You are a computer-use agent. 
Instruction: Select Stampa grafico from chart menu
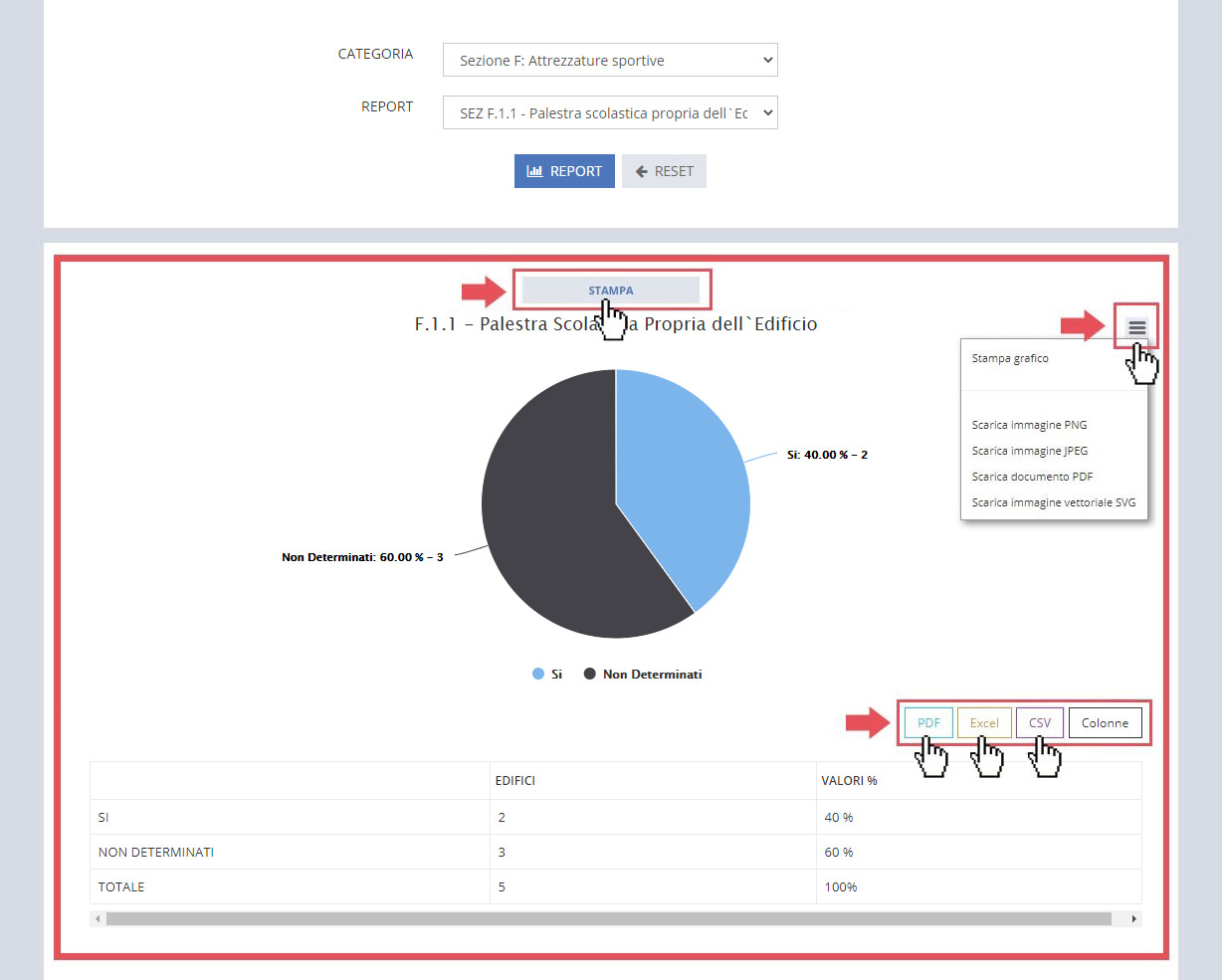1010,357
